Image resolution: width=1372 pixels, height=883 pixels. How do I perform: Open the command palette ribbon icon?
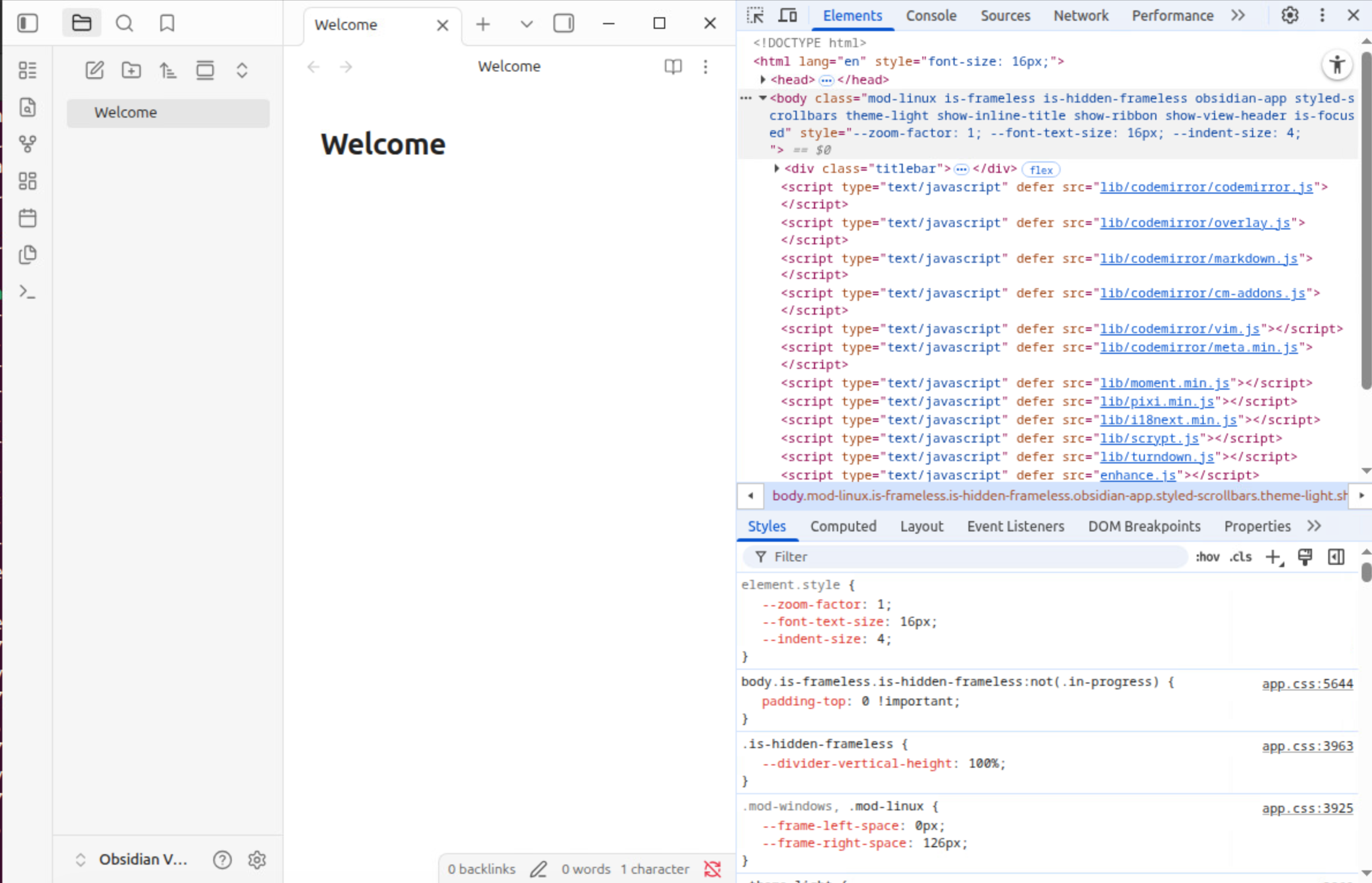click(27, 292)
